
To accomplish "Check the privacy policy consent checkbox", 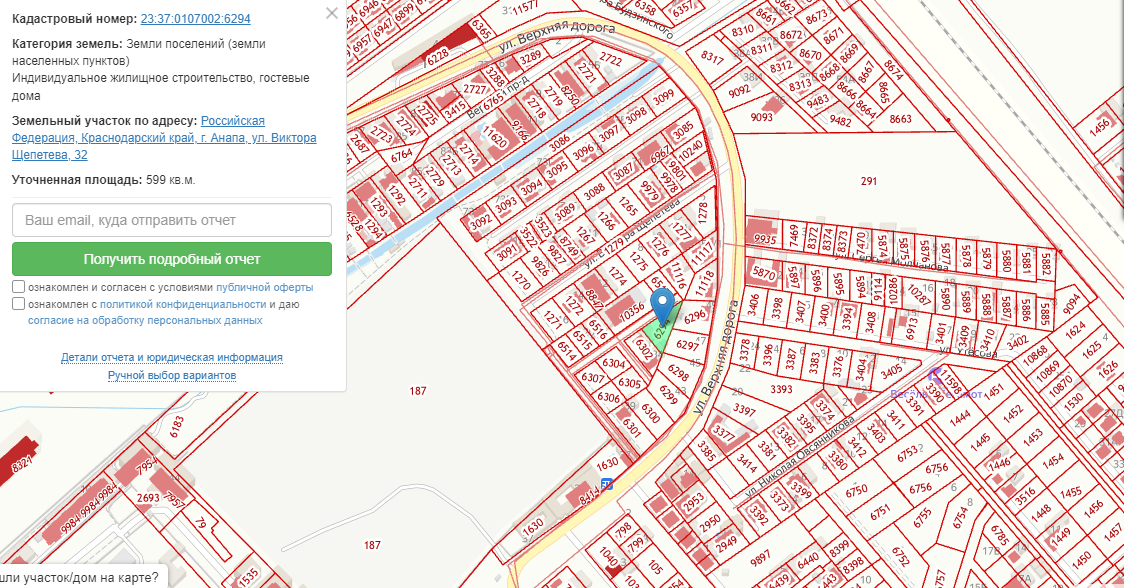I will click(19, 304).
